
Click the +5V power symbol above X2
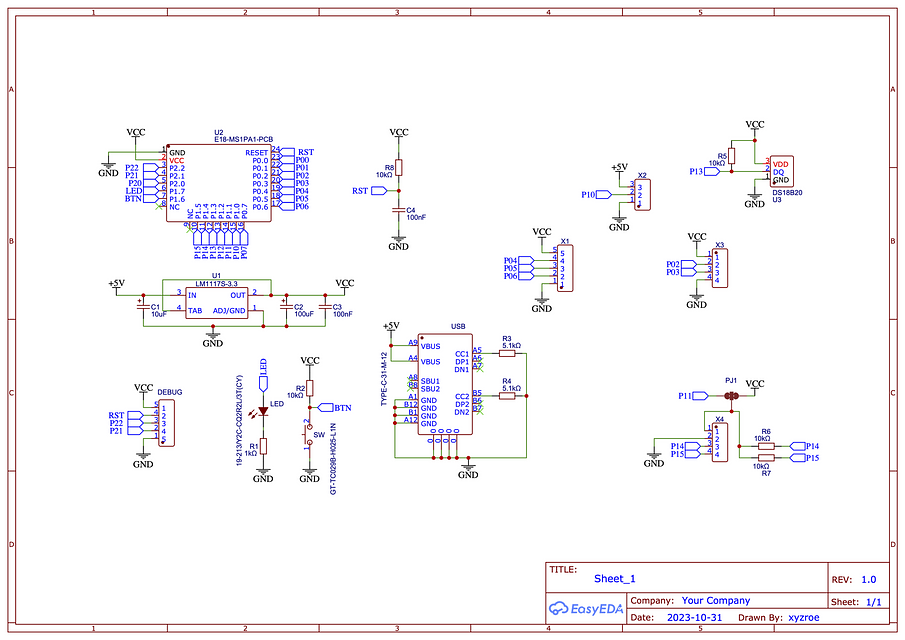tap(619, 168)
